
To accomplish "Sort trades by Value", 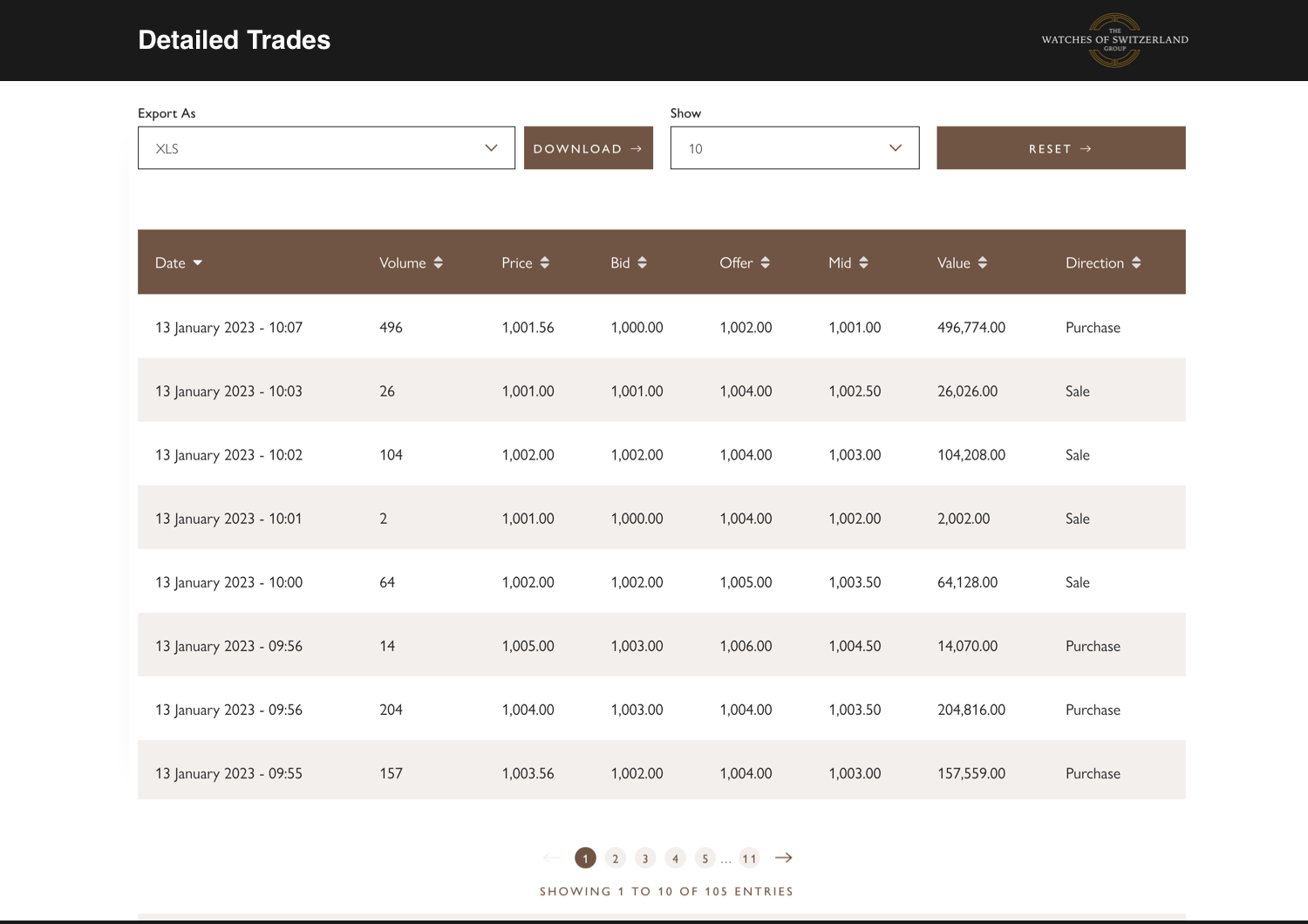I will [x=983, y=262].
